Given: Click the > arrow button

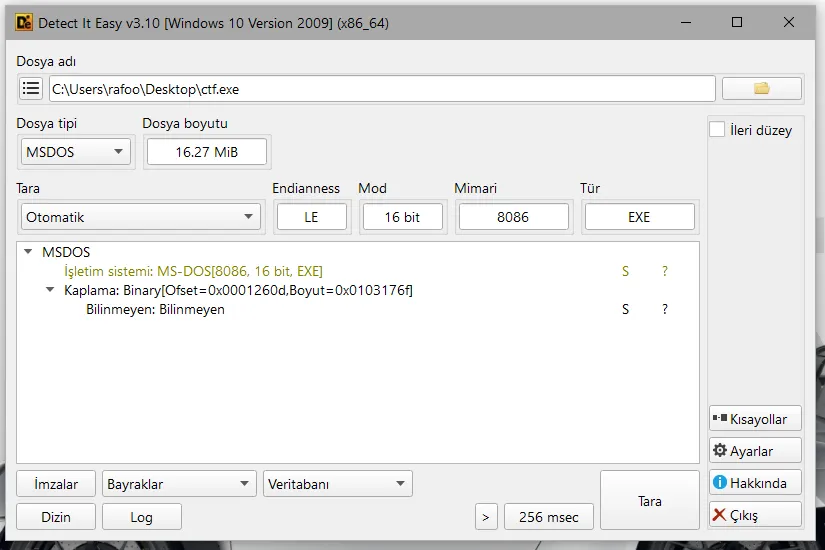Looking at the screenshot, I should (486, 517).
